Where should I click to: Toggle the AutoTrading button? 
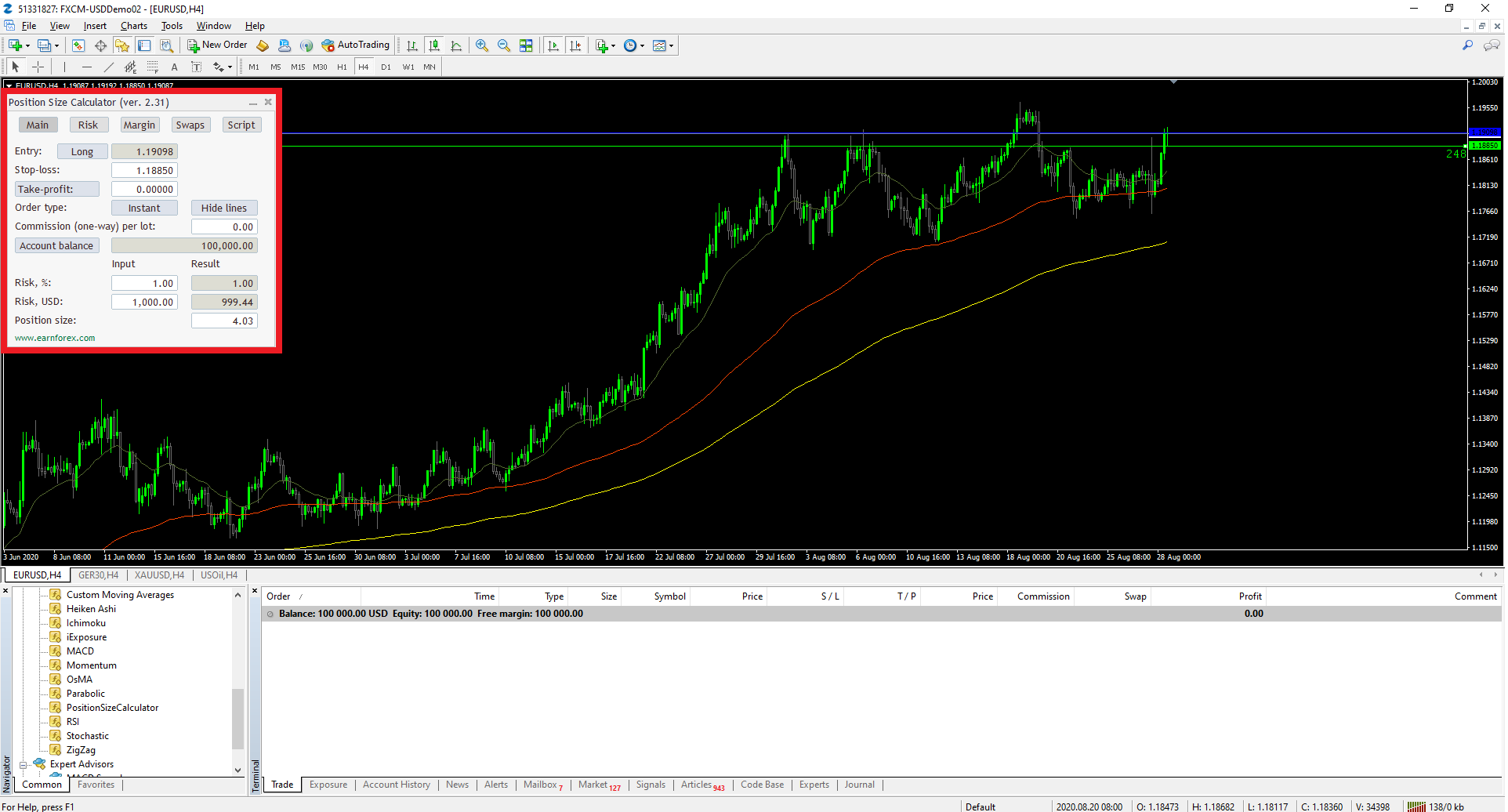[355, 45]
